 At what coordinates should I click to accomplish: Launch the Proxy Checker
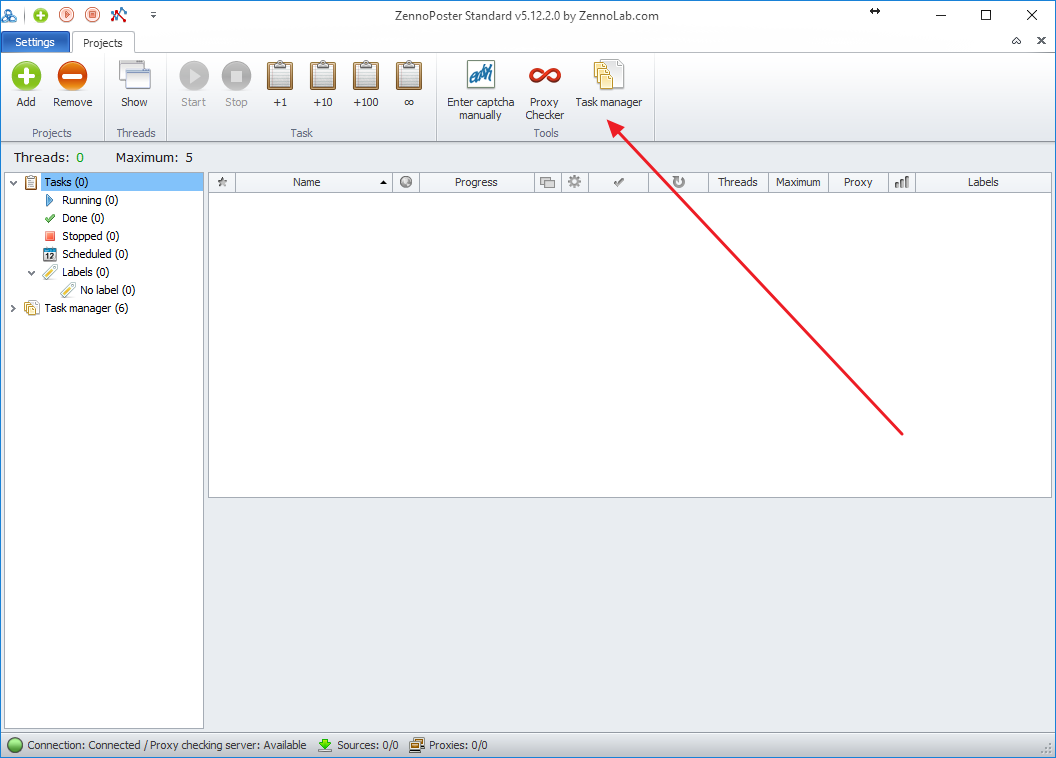click(x=544, y=90)
